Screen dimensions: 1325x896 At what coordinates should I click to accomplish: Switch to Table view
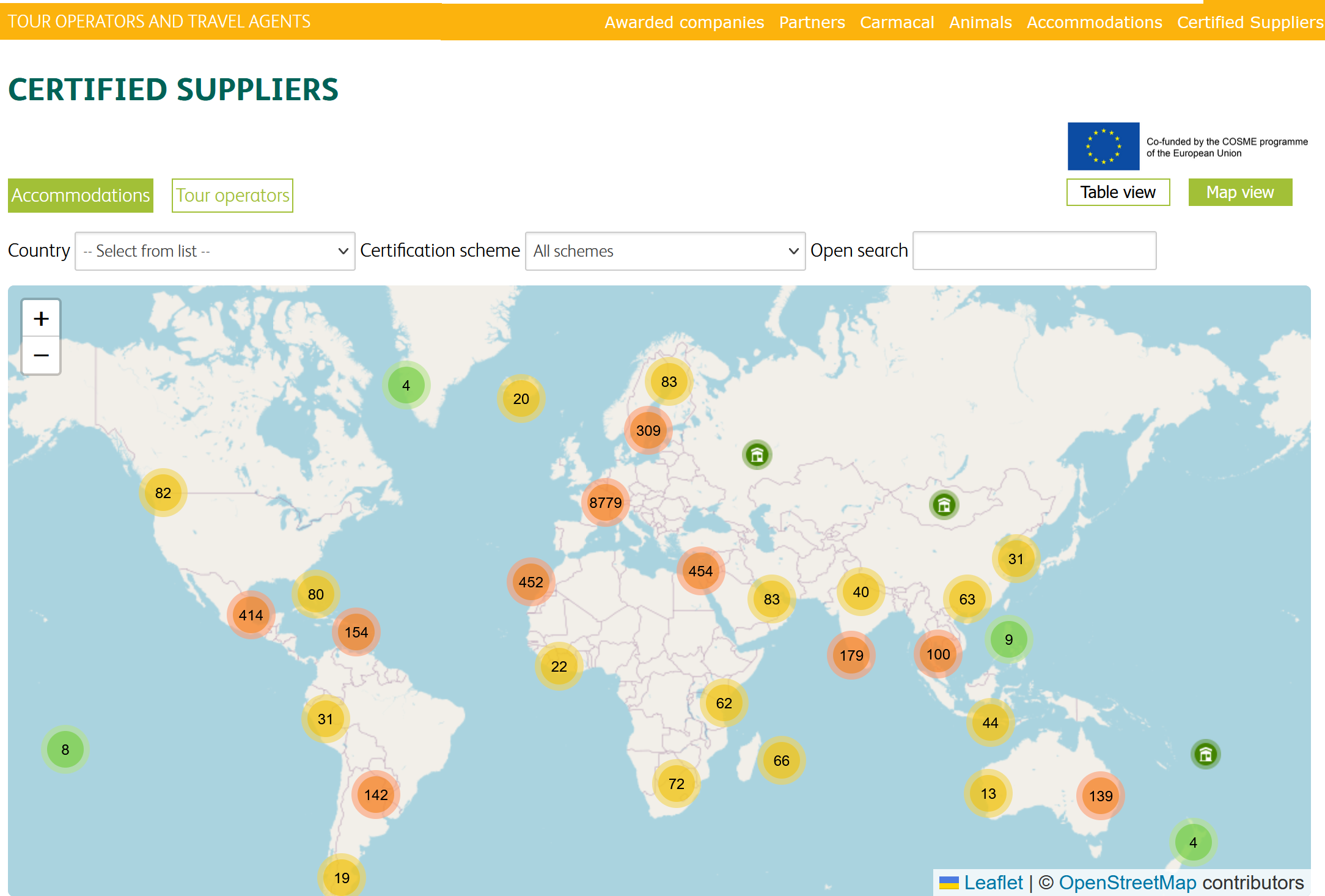point(1118,193)
